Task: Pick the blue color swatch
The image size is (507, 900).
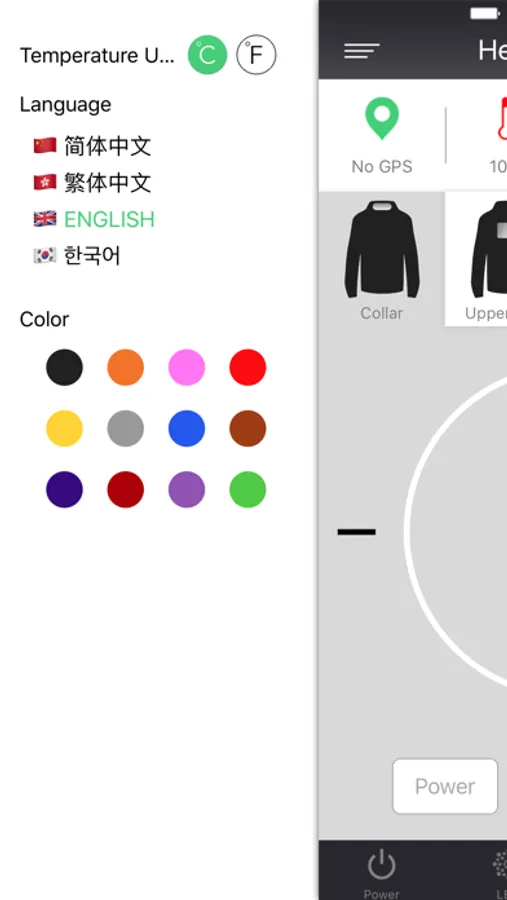Action: [x=187, y=428]
